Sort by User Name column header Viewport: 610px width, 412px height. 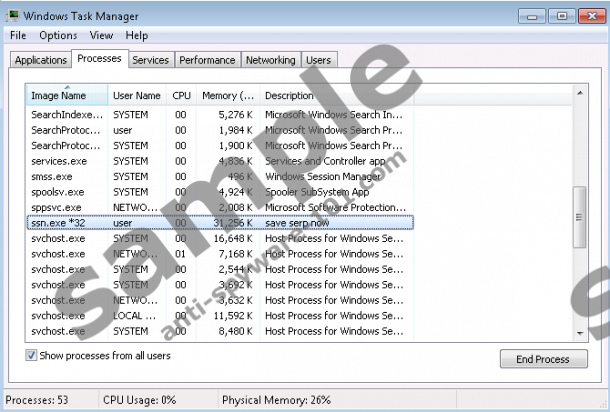point(137,96)
